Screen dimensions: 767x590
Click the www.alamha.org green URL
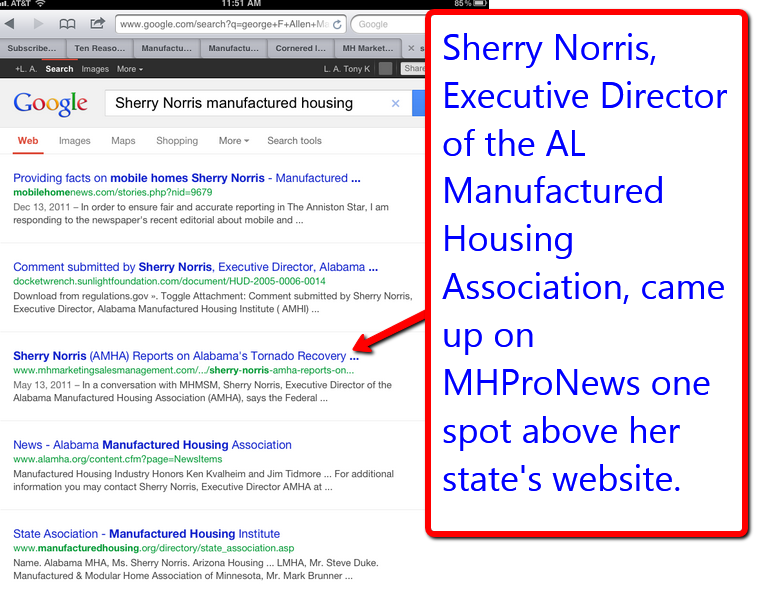click(117, 459)
